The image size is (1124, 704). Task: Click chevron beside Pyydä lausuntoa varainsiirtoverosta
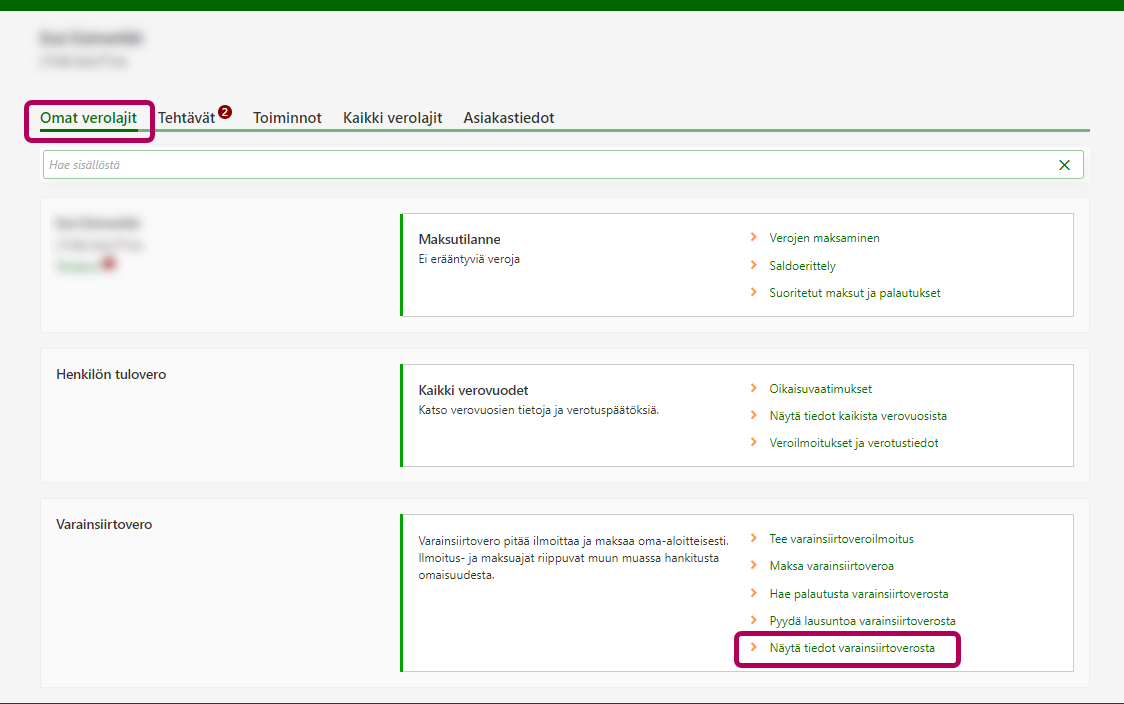coord(753,621)
